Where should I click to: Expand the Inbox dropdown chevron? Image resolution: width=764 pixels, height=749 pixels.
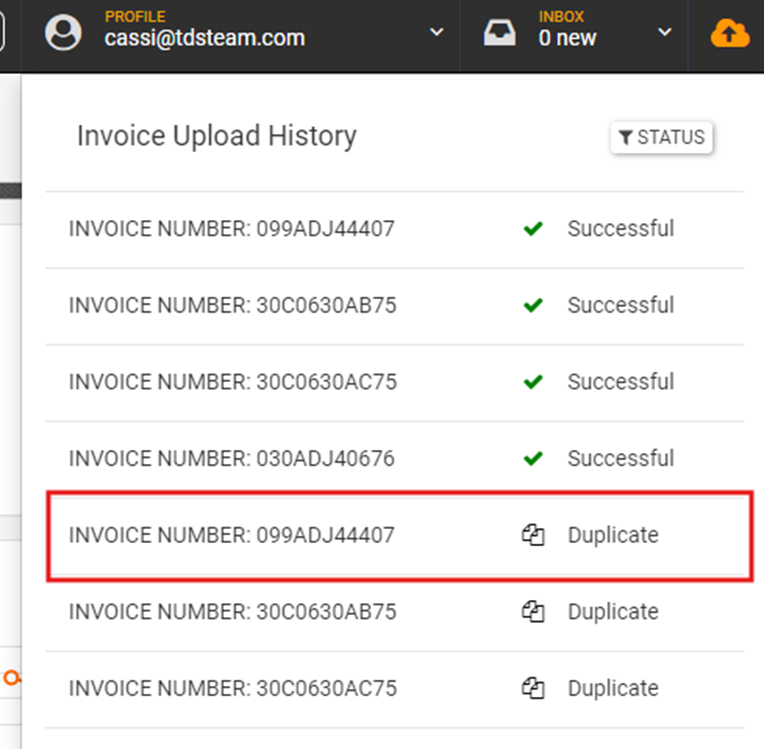pos(665,32)
